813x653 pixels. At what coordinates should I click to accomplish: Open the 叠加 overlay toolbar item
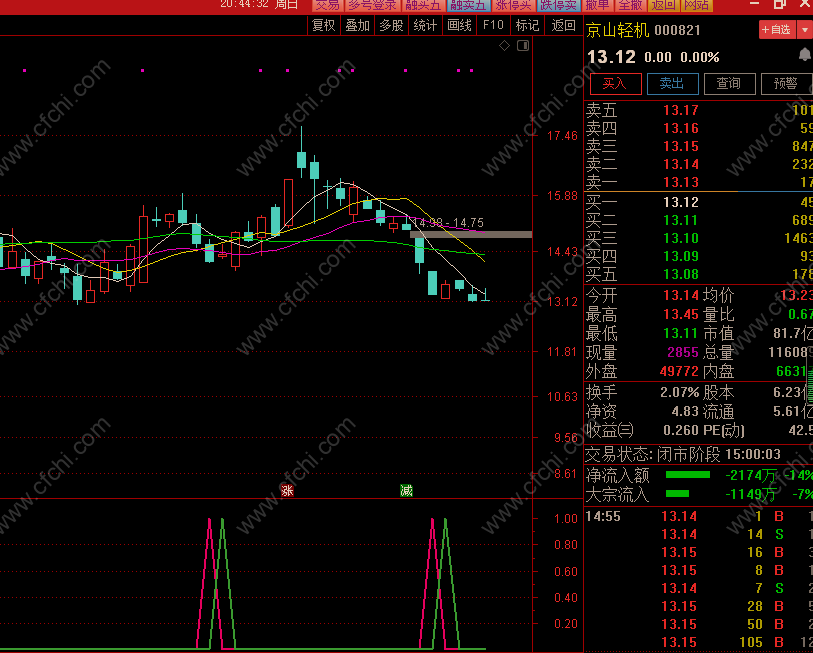point(358,25)
